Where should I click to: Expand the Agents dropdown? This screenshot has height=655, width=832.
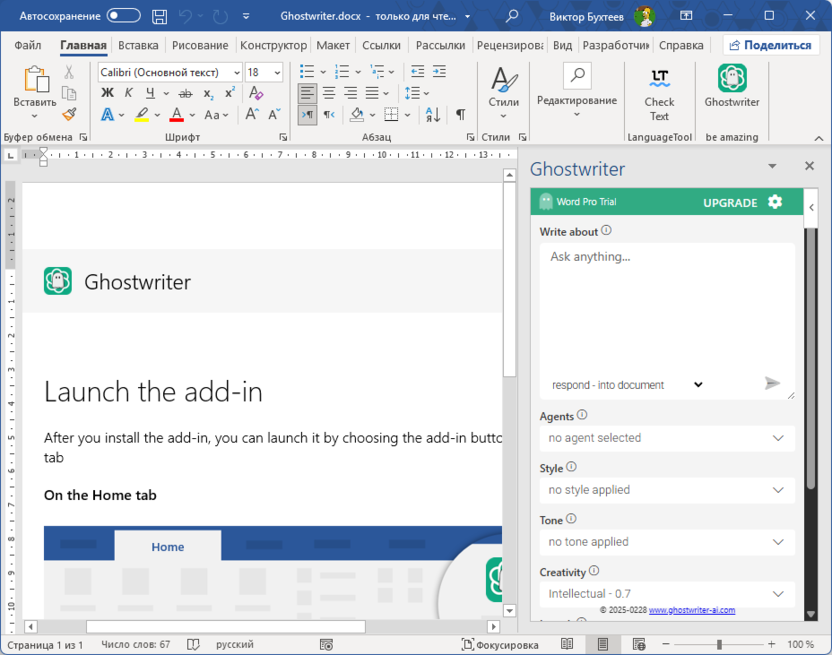coord(666,438)
